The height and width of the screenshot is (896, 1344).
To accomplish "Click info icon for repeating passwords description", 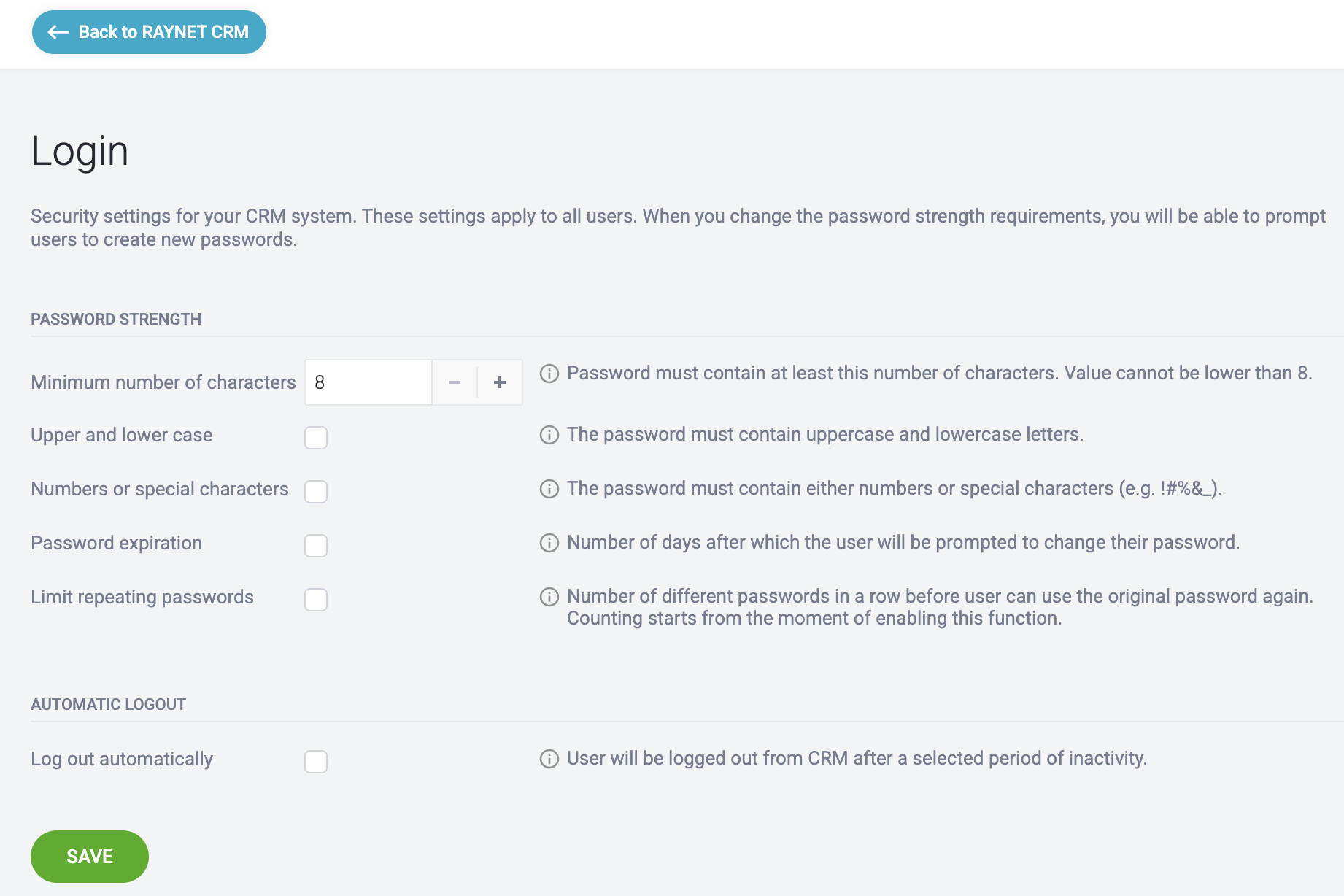I will (549, 597).
